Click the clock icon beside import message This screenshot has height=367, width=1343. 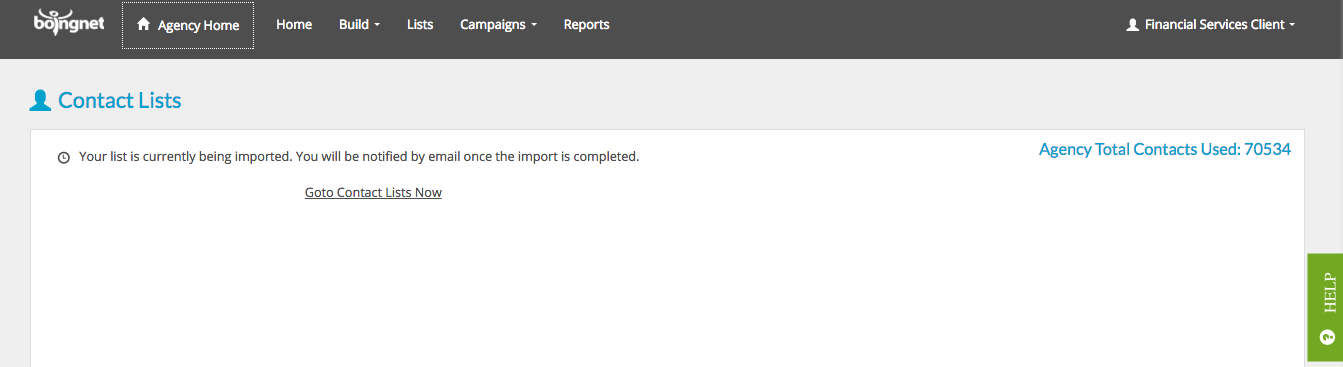click(64, 158)
